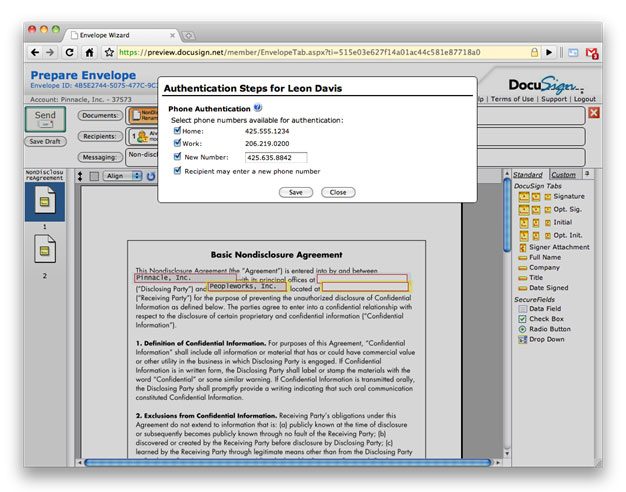Viewport: 626px width, 492px height.
Task: Select the small Opt. Init. icon
Action: [548, 236]
